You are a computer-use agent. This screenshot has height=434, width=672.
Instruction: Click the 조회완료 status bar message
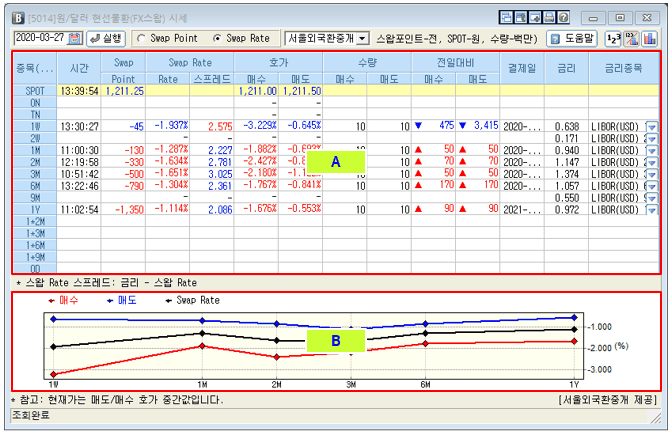30,415
